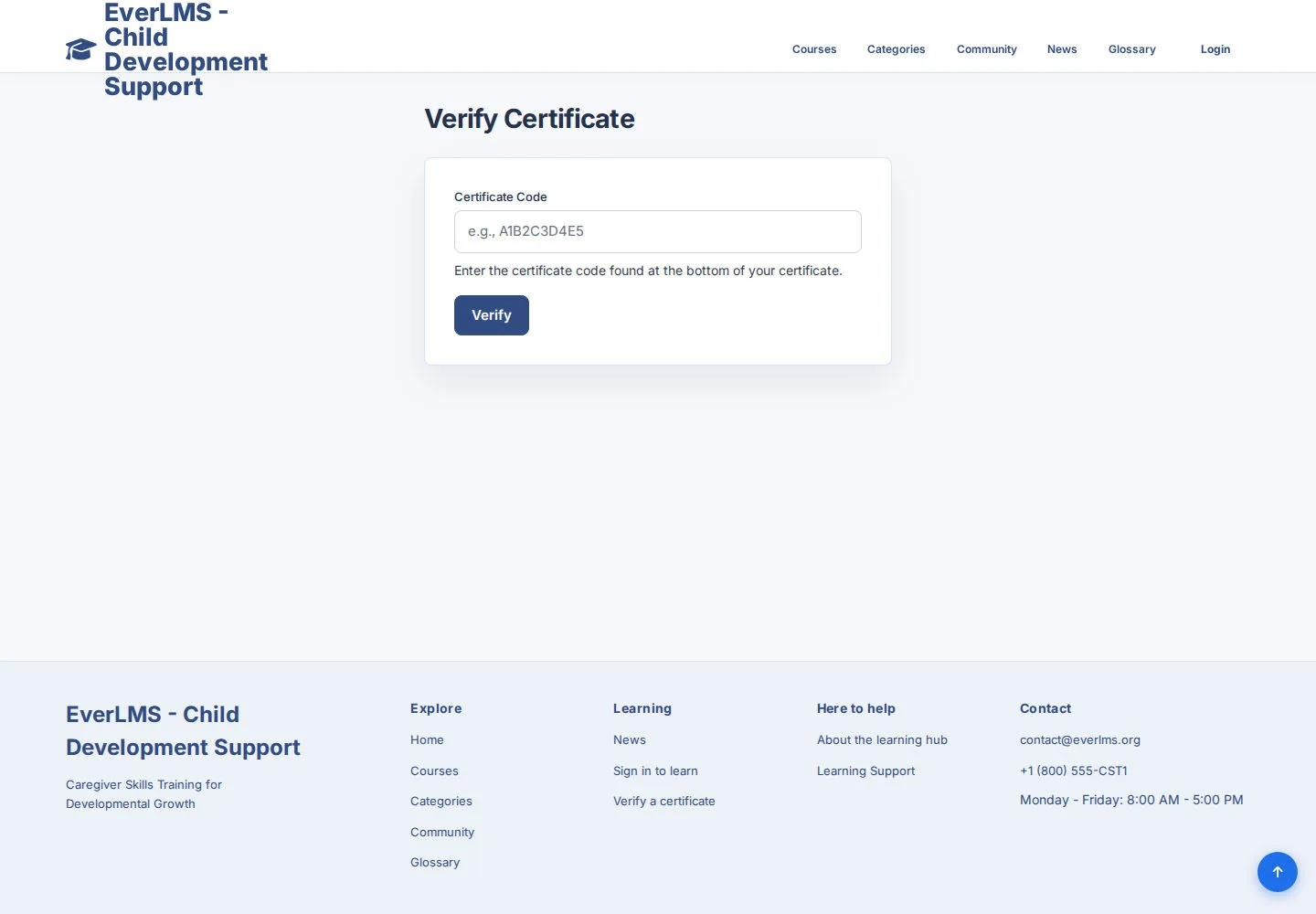Click the graduation cap logo icon
Screen dimensions: 1316x914
click(81, 49)
